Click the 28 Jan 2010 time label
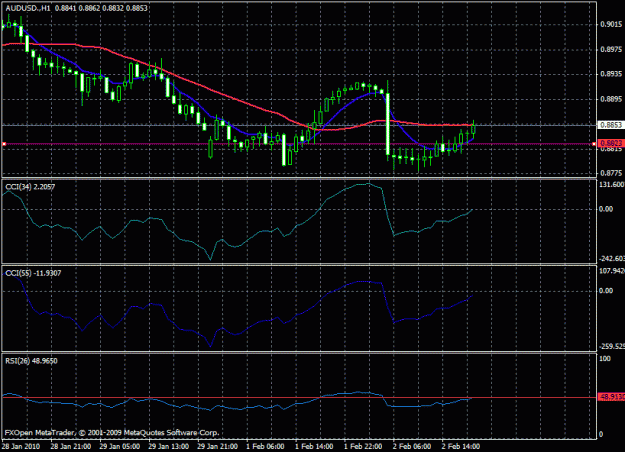The height and width of the screenshot is (452, 625). 21,446
